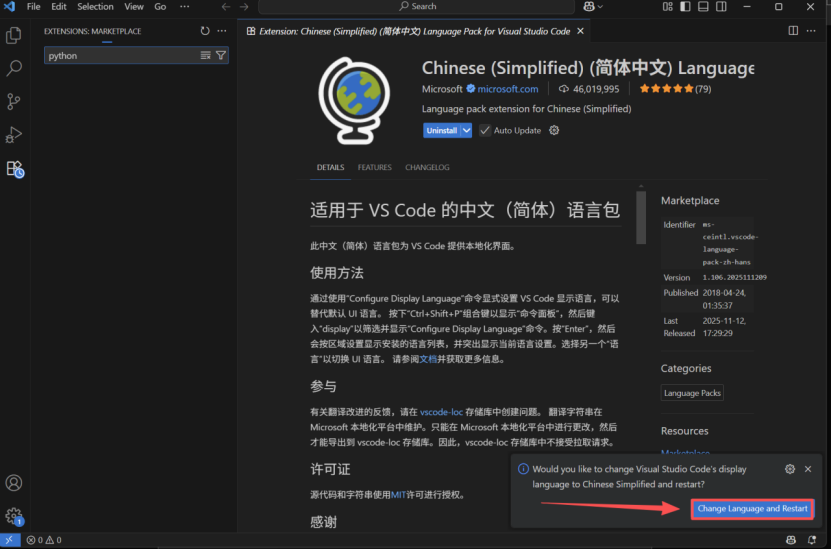Viewport: 831px width, 550px height.
Task: Open Run and Debug view
Action: click(14, 135)
